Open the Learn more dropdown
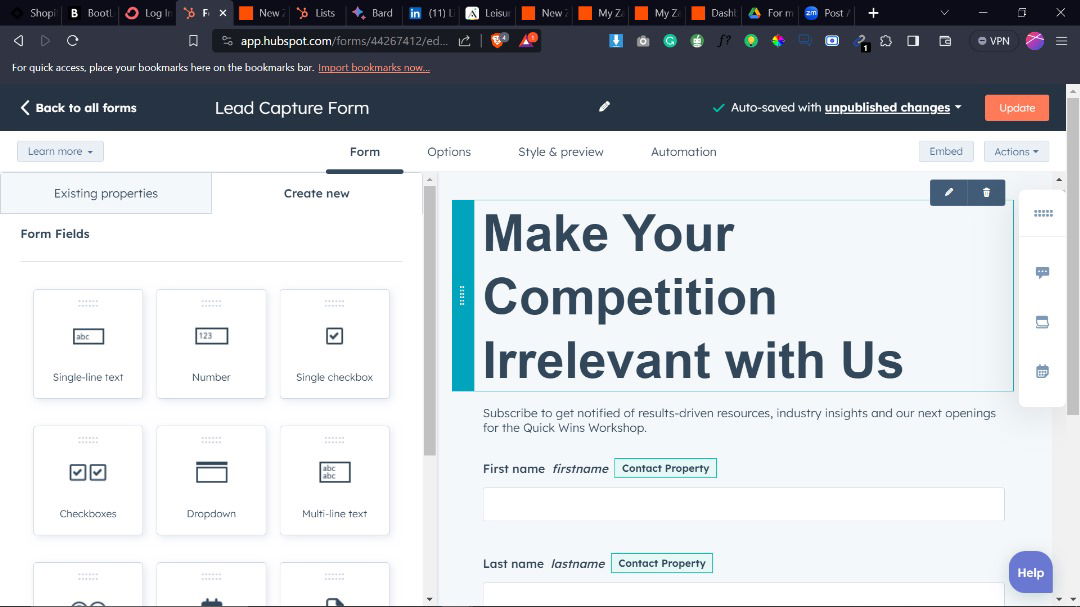Image resolution: width=1080 pixels, height=607 pixels. [60, 152]
